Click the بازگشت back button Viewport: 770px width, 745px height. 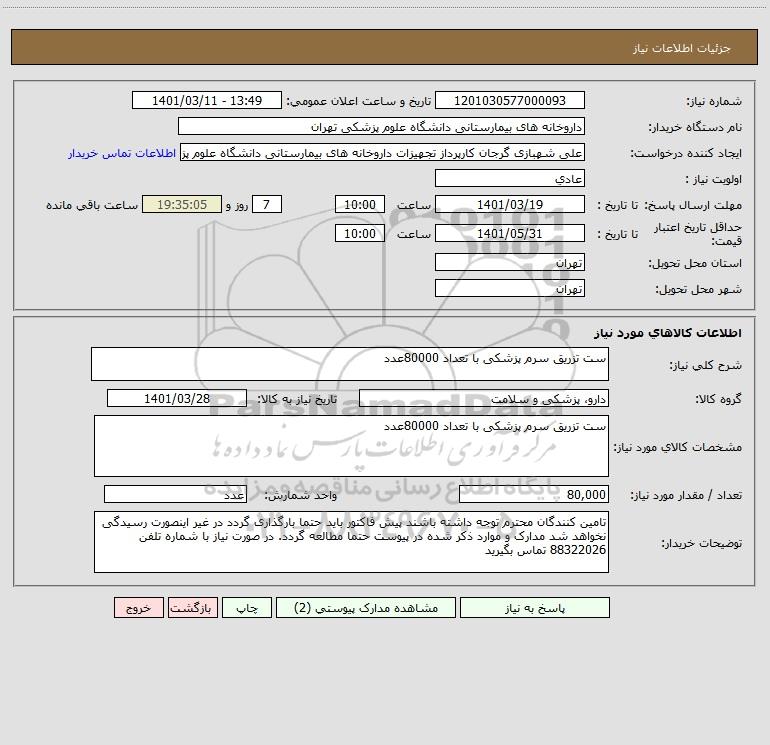(192, 607)
